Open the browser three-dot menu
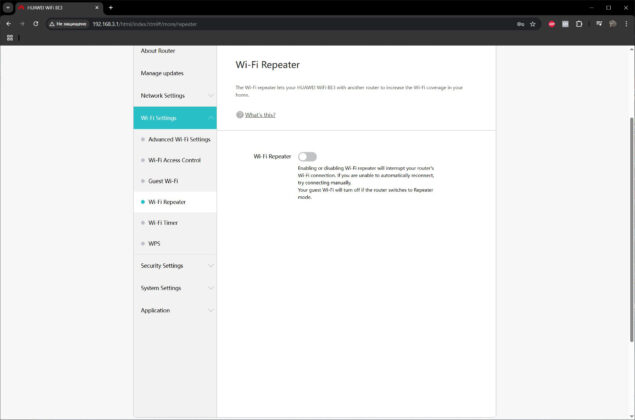Screen dimensions: 635x420 tap(626, 24)
